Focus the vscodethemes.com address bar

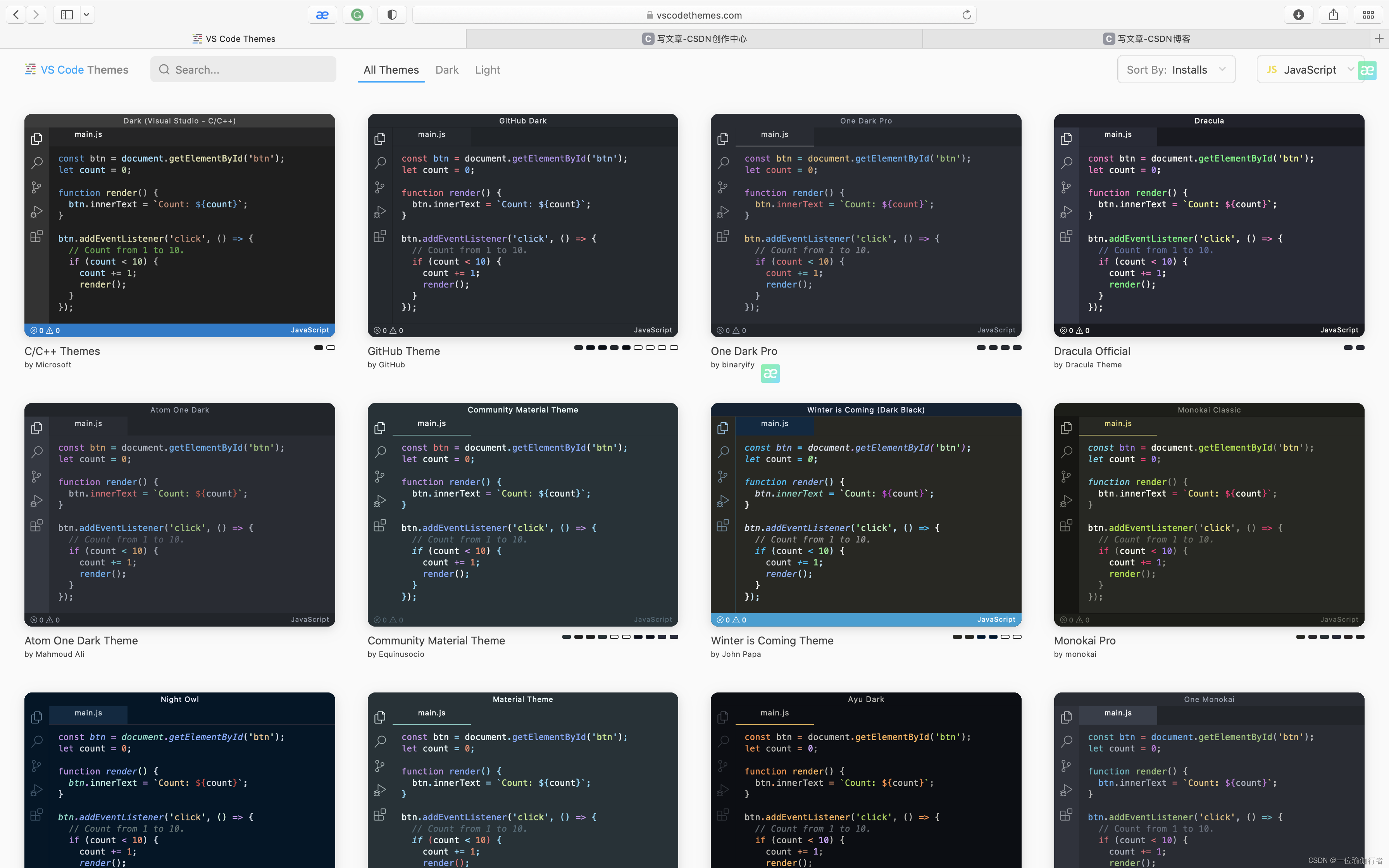point(694,15)
